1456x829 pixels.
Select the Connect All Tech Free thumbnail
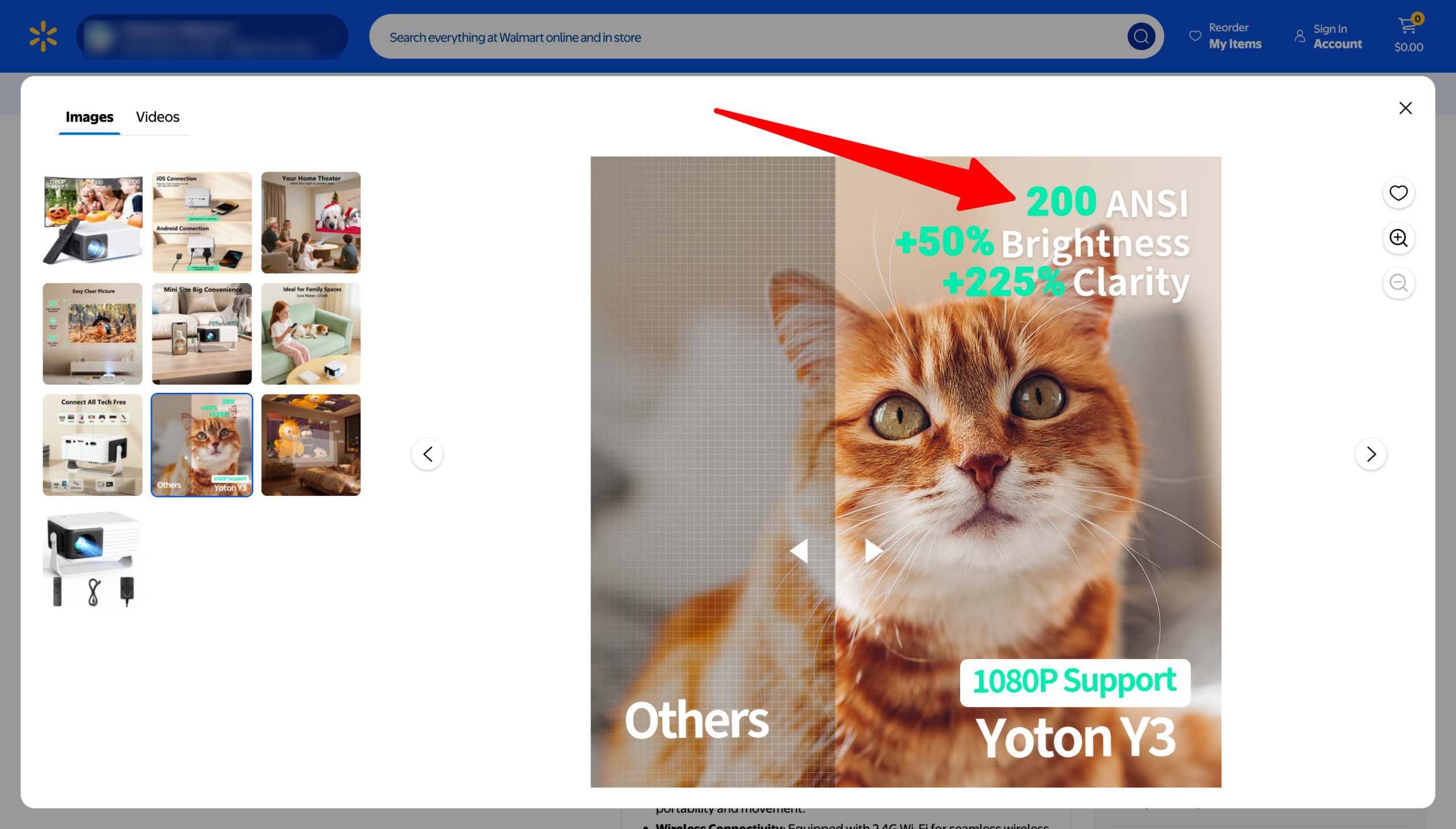[x=93, y=445]
